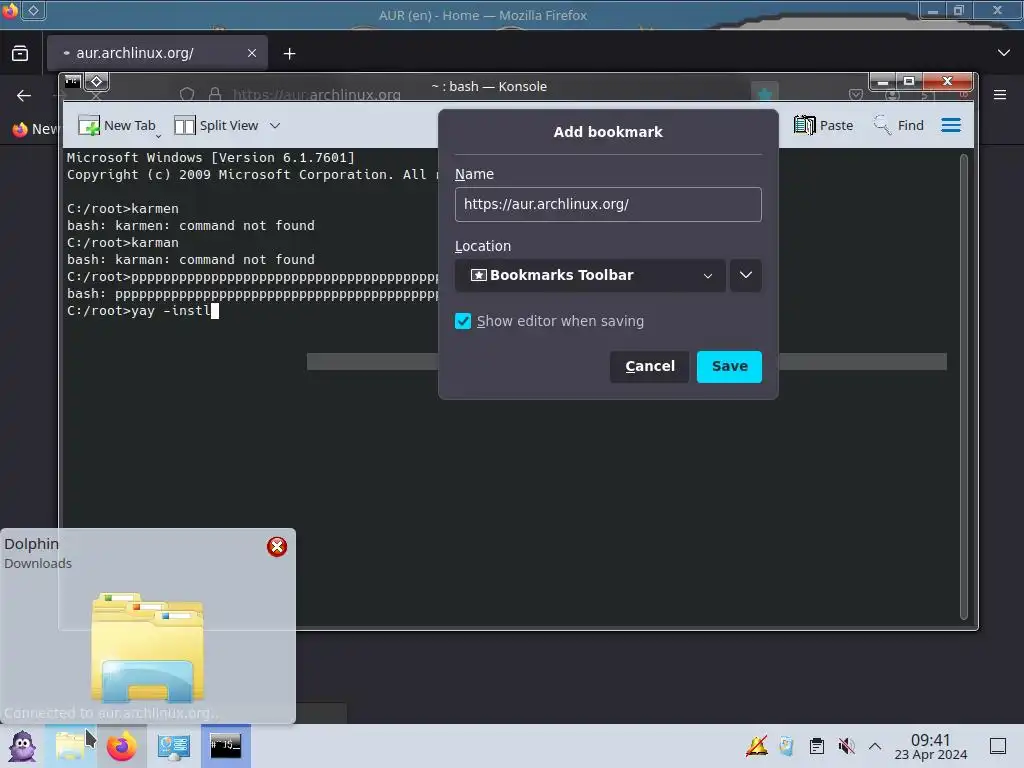Open the application launcher in taskbar

(22, 746)
